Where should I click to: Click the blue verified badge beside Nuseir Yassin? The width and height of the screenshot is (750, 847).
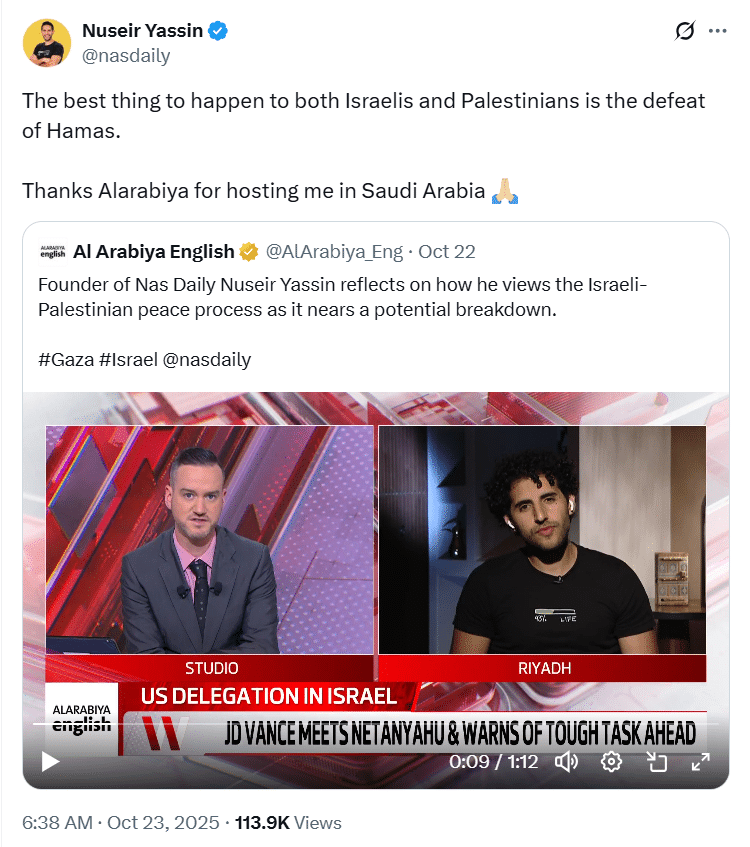point(218,31)
